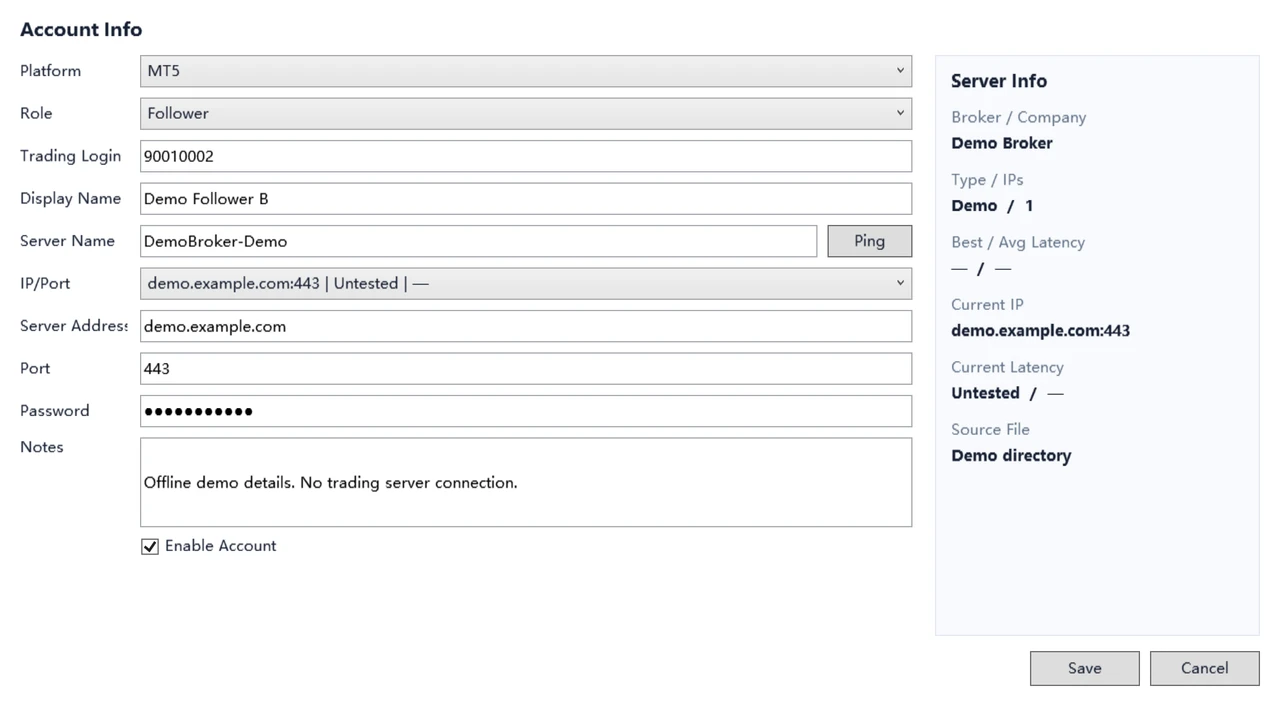Screen dimensions: 1280x706
Task: Focus the Trading Login field
Action: 526,156
